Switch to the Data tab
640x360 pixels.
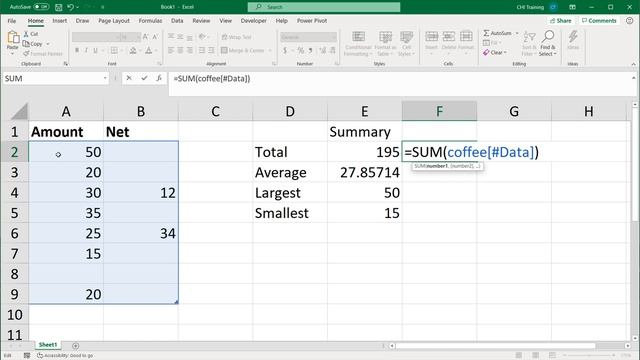[x=177, y=21]
